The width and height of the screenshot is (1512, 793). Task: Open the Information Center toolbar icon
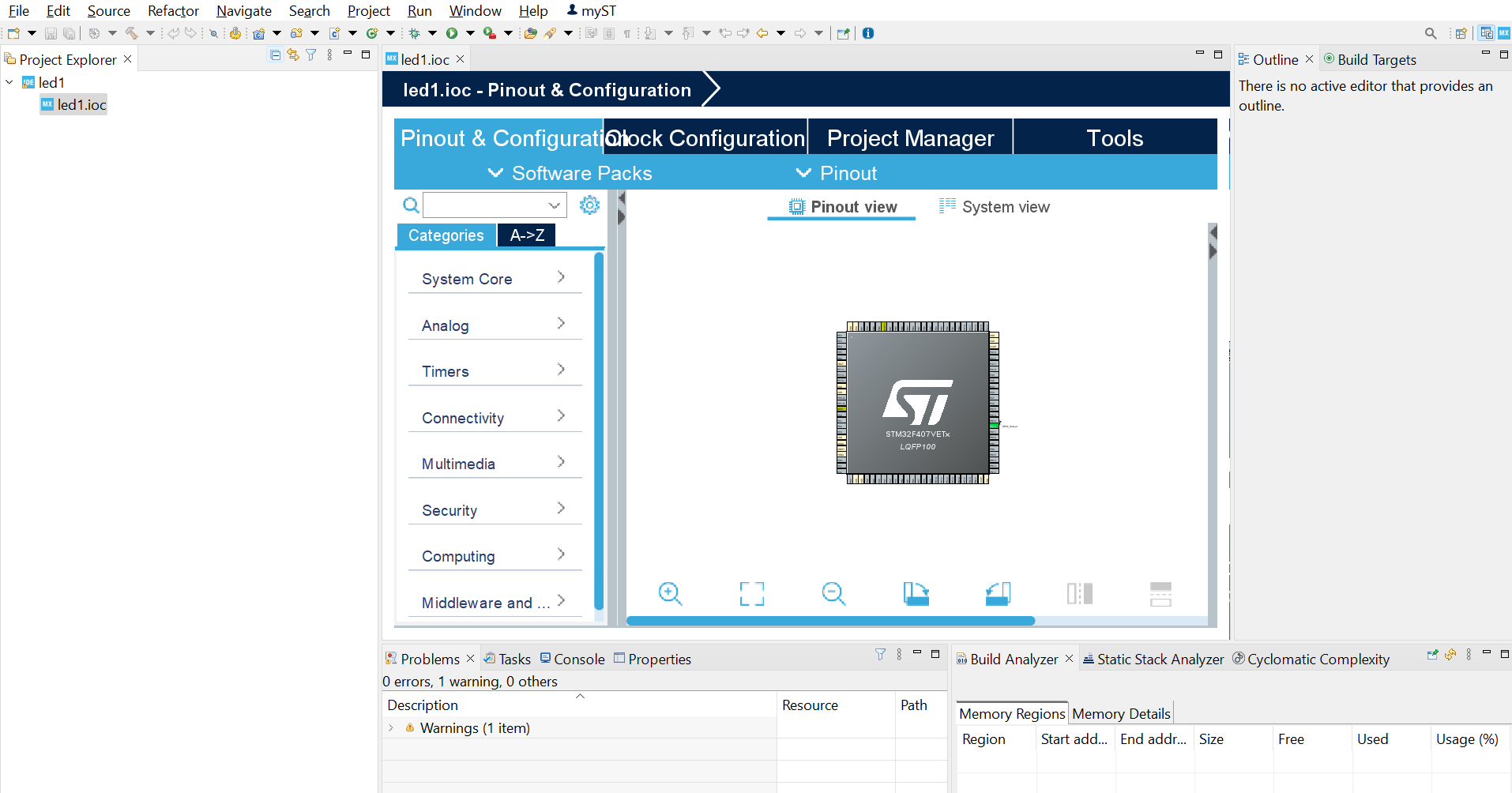[x=868, y=33]
